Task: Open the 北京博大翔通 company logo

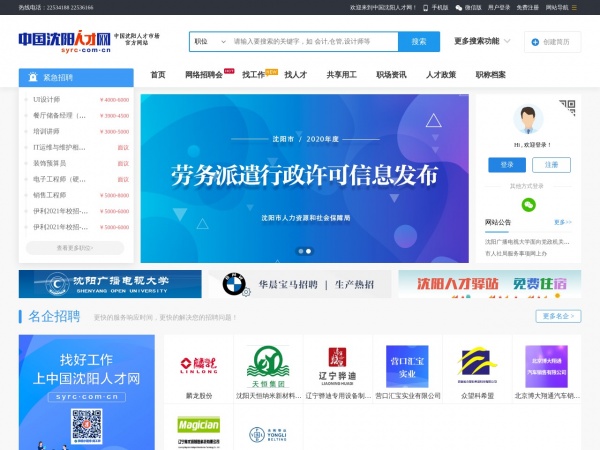Action: pyautogui.click(x=546, y=367)
